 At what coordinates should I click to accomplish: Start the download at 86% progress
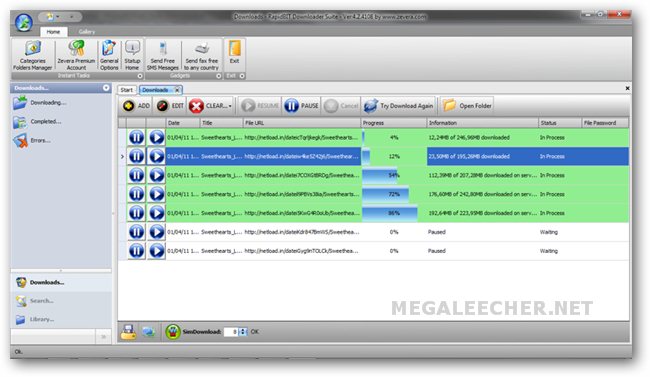tap(156, 213)
